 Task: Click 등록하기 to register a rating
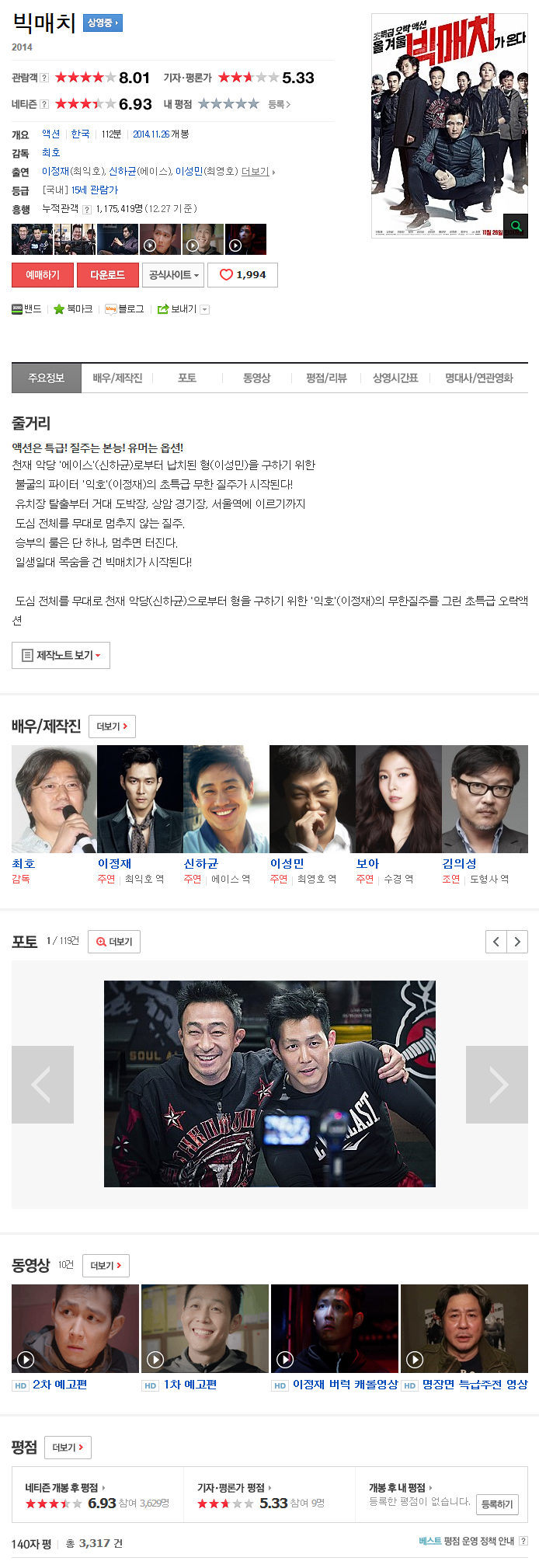coord(497,1504)
